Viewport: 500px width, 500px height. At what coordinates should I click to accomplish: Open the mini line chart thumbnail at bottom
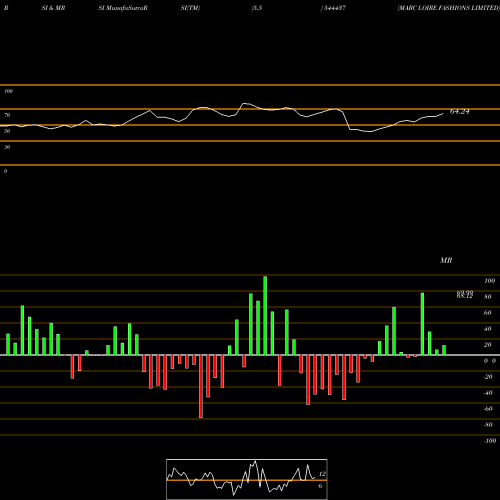point(247,479)
